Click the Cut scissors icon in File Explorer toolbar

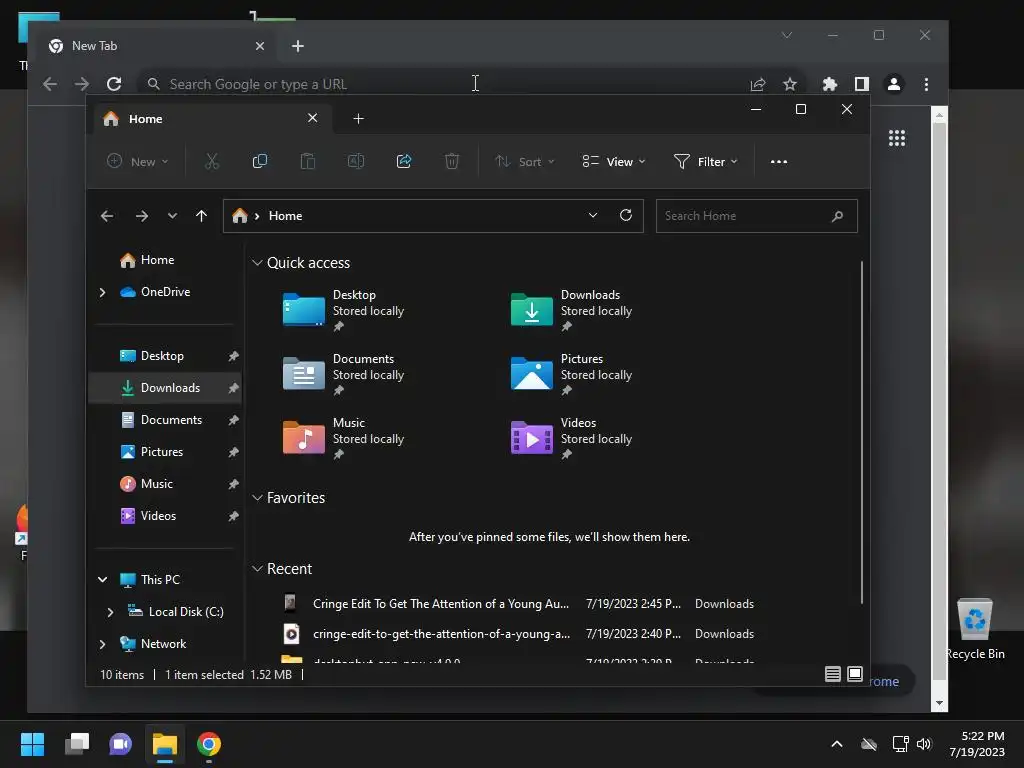coord(212,161)
